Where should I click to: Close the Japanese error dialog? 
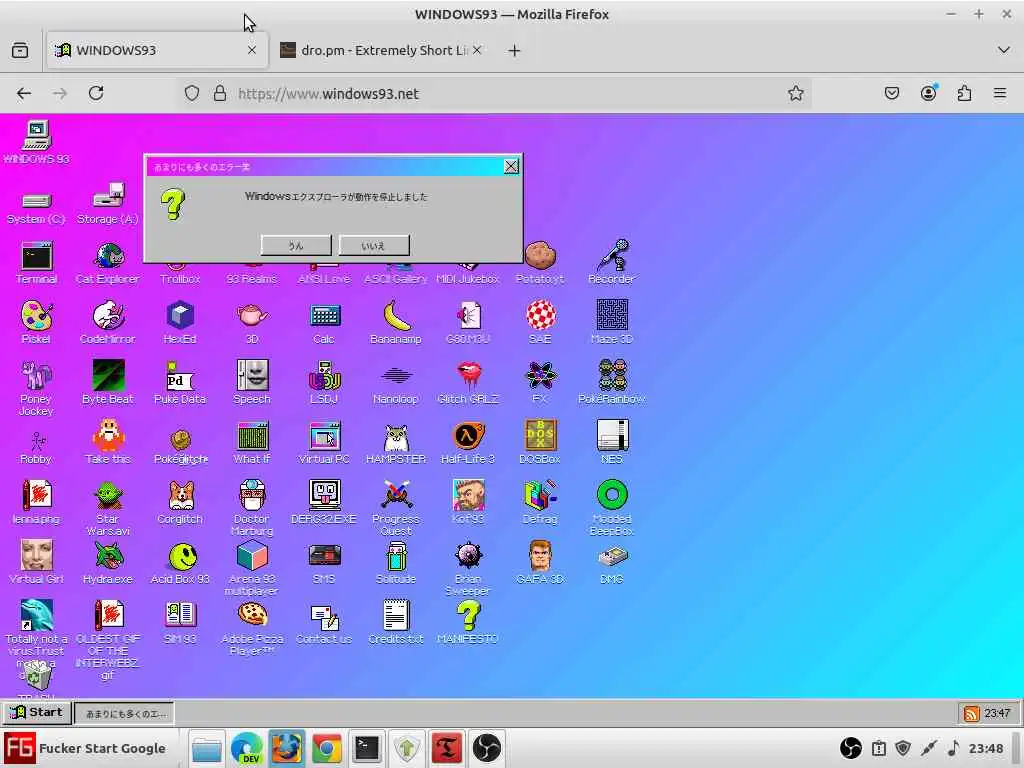511,167
